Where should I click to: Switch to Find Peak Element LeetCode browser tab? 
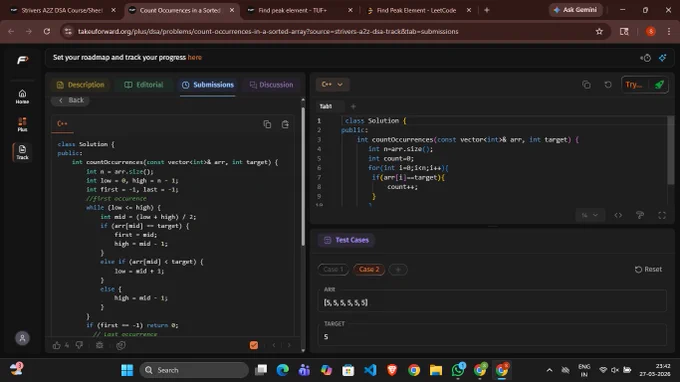coord(418,10)
